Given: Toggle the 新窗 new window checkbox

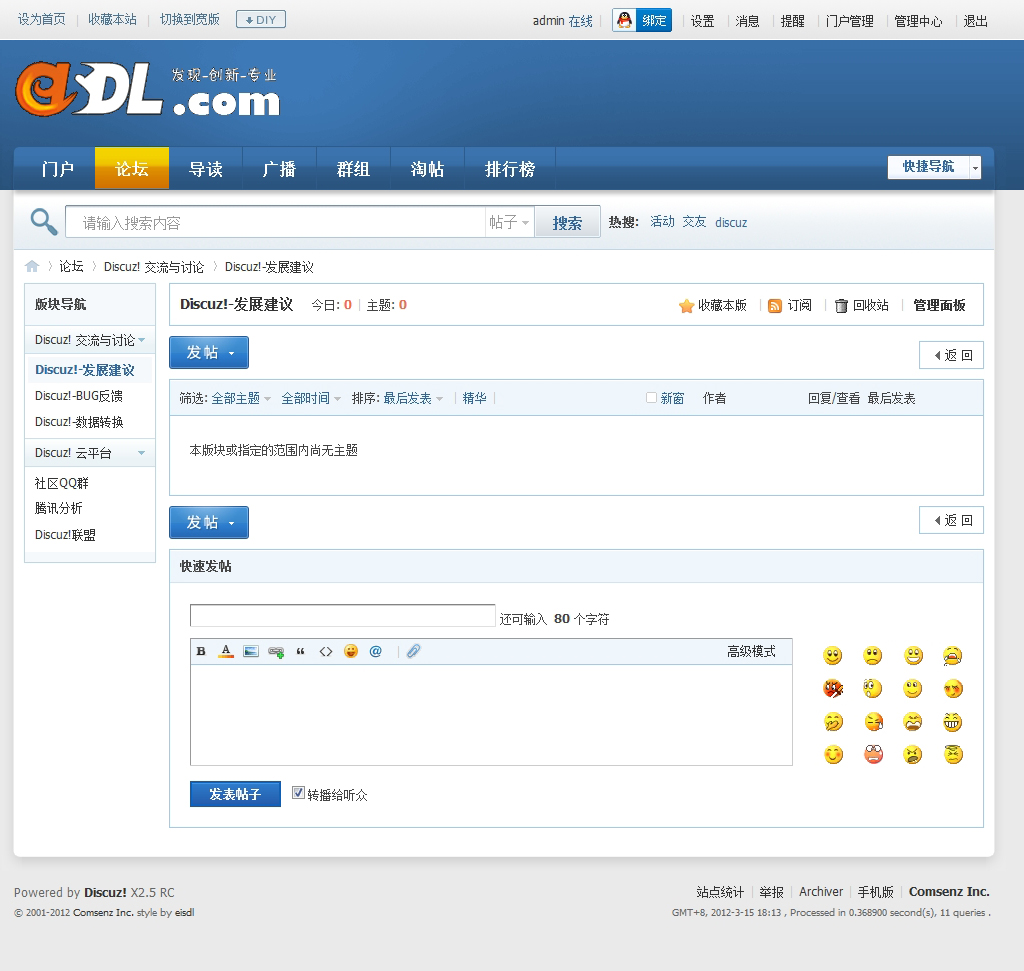Looking at the screenshot, I should tap(651, 398).
